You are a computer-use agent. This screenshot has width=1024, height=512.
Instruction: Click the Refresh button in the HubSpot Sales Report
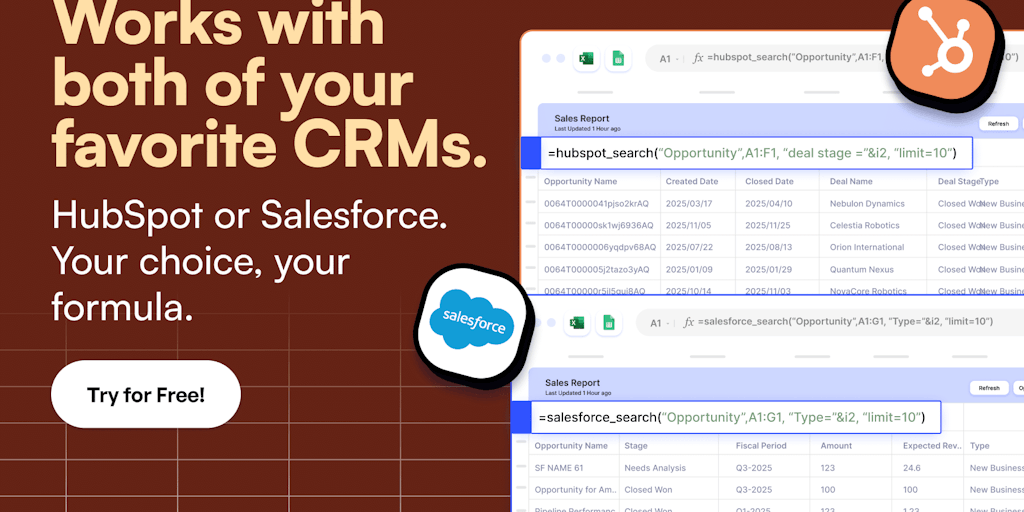998,124
